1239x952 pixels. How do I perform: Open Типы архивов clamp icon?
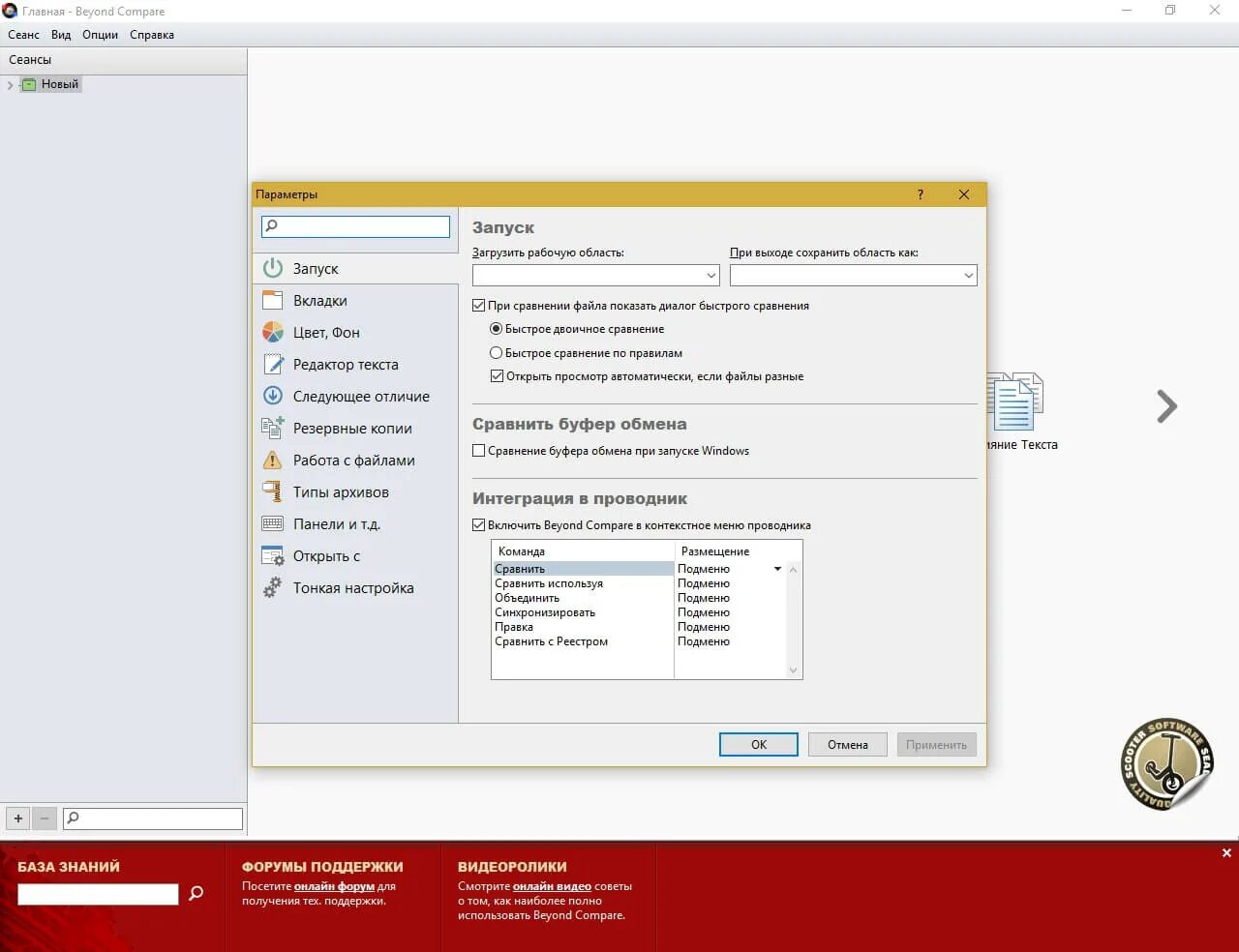point(273,491)
